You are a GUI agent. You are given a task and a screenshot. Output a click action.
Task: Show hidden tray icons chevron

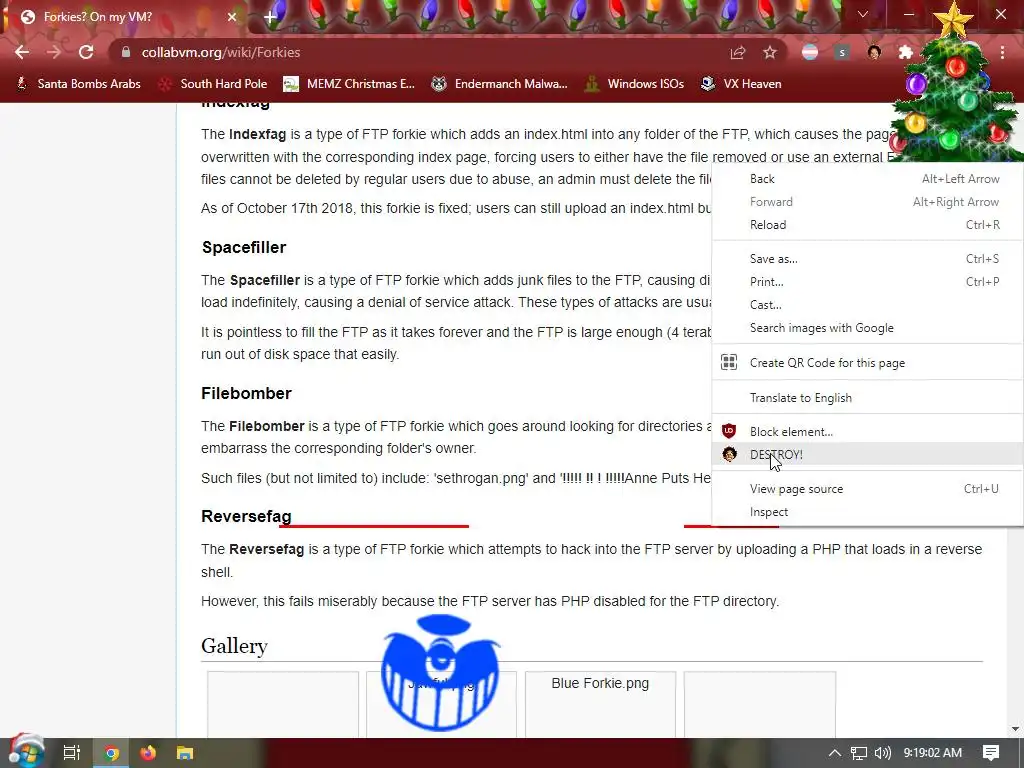click(x=835, y=753)
